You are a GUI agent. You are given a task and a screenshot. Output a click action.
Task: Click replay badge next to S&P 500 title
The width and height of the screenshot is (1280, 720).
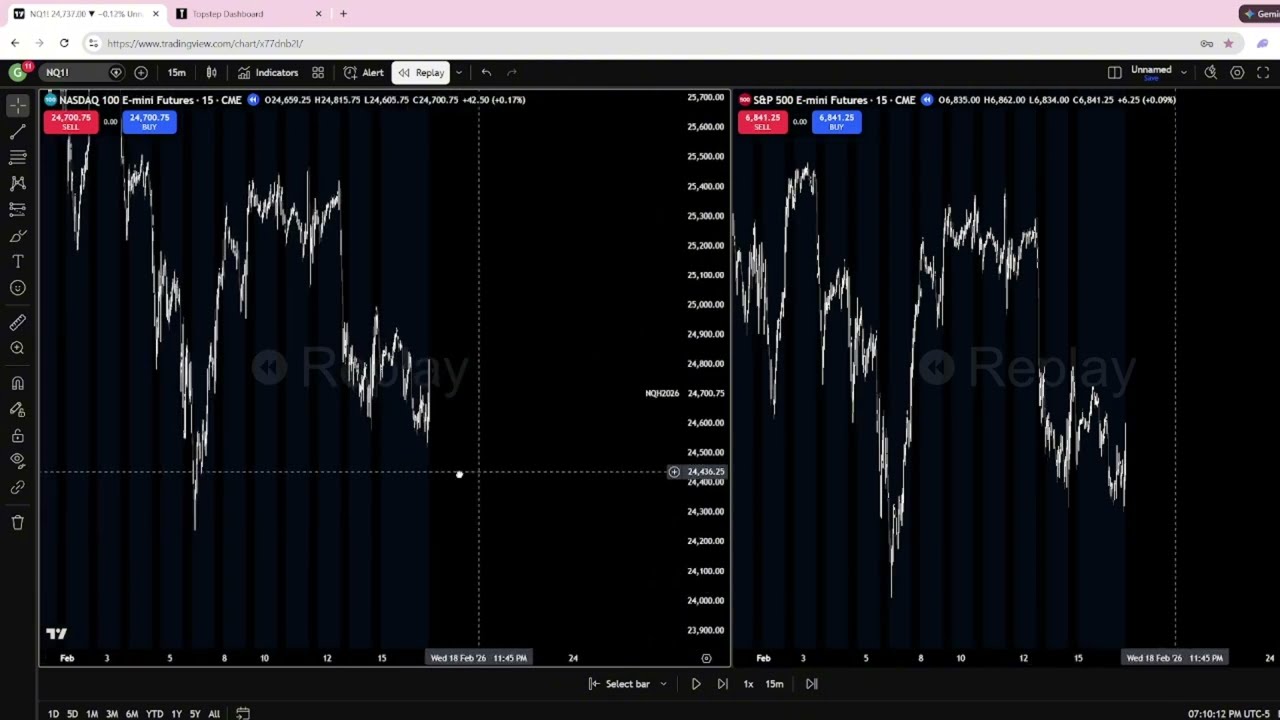(927, 99)
